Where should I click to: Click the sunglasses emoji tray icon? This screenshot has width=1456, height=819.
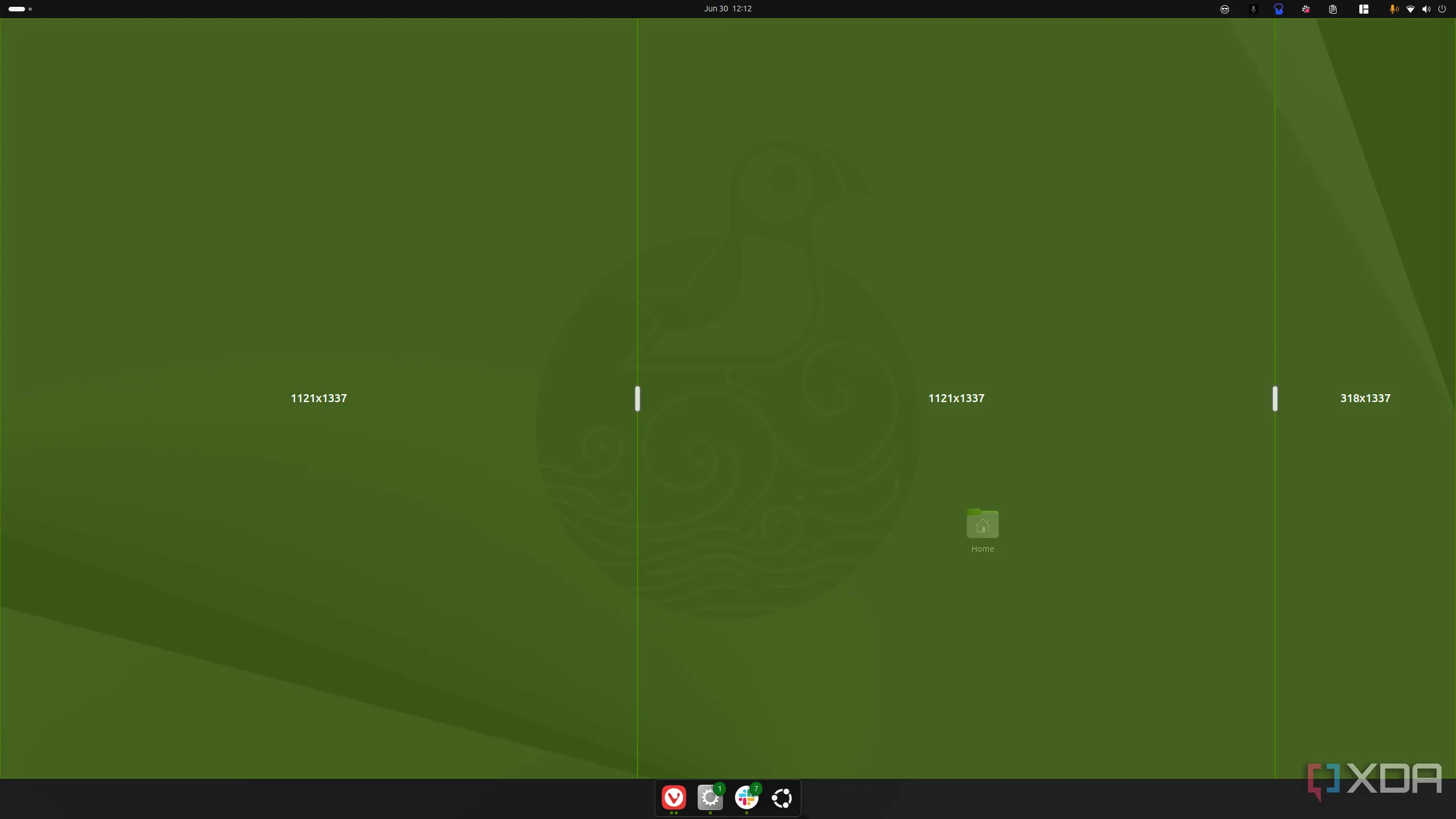(x=1225, y=9)
